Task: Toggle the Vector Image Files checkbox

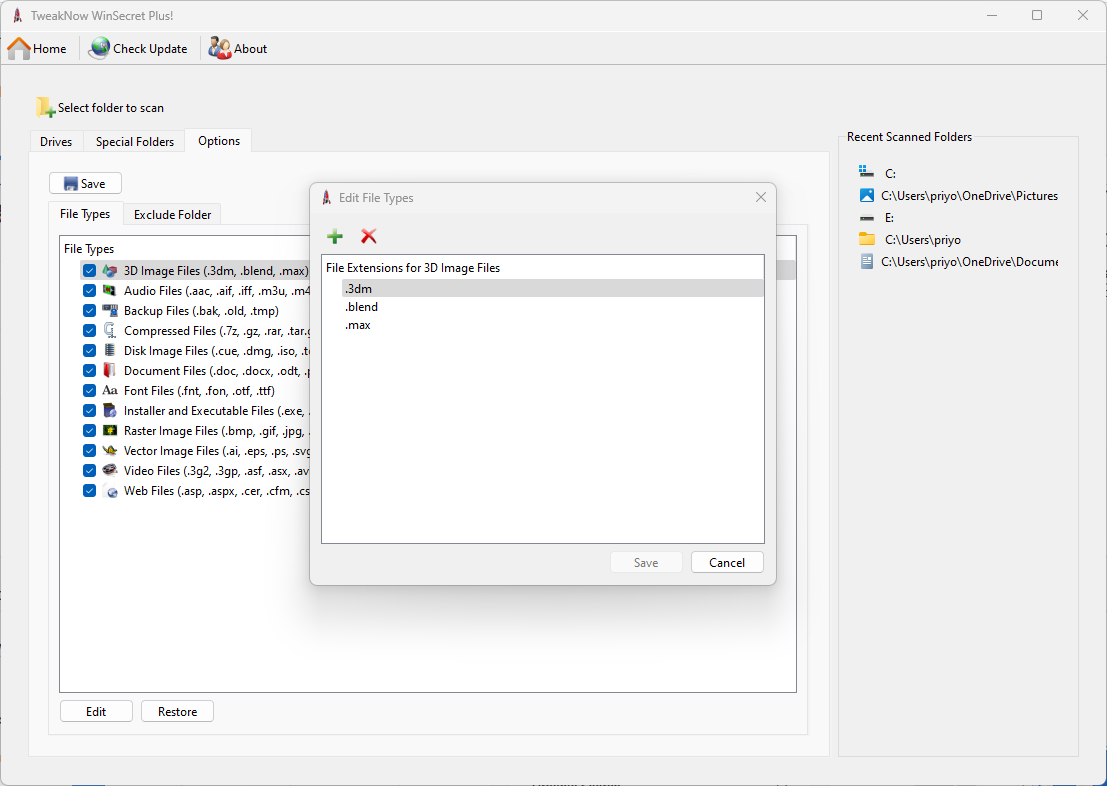Action: 89,451
